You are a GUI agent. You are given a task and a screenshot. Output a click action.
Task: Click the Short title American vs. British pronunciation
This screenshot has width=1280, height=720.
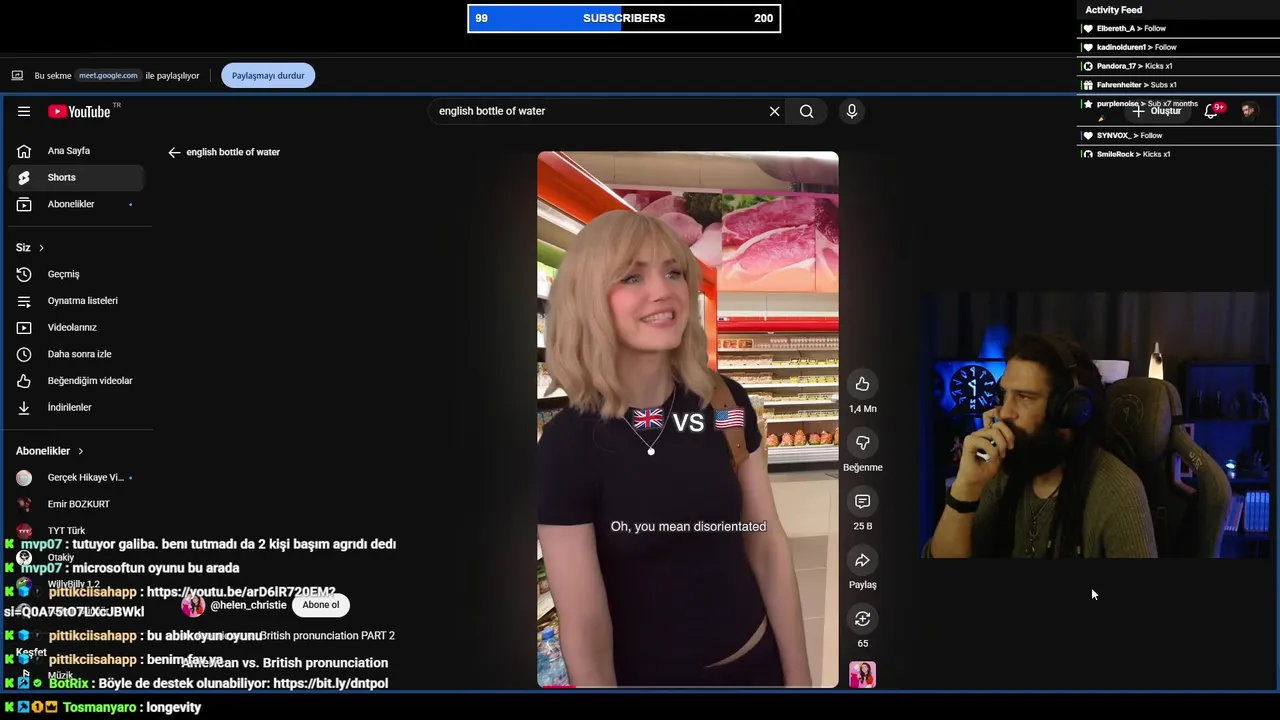coord(285,663)
